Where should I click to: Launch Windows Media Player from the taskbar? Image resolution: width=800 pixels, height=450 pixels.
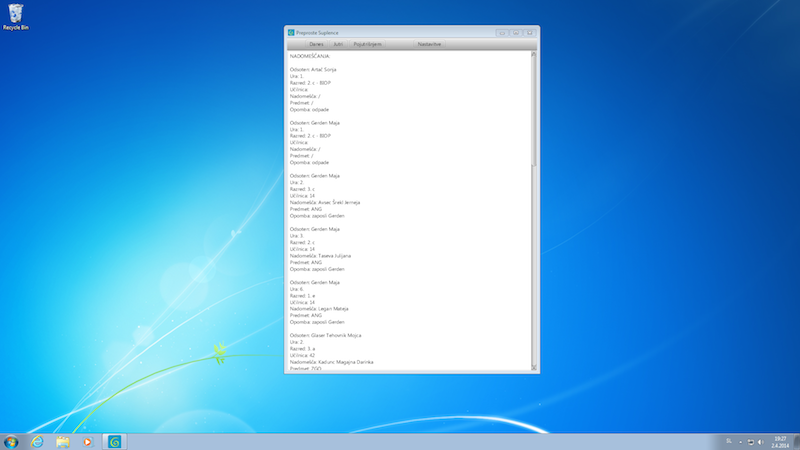click(88, 441)
